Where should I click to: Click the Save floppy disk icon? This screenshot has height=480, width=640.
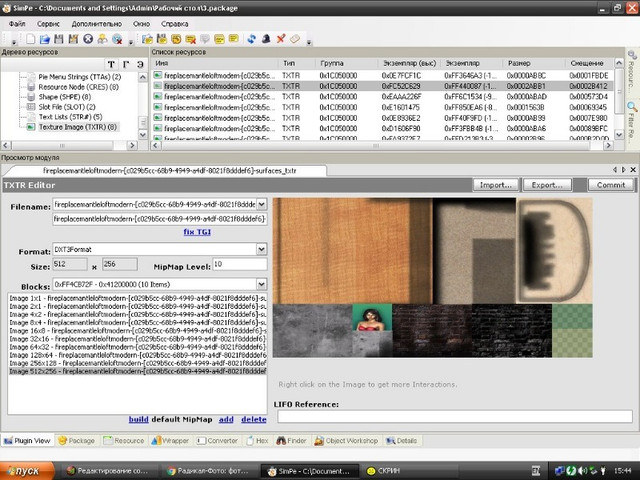click(59, 39)
